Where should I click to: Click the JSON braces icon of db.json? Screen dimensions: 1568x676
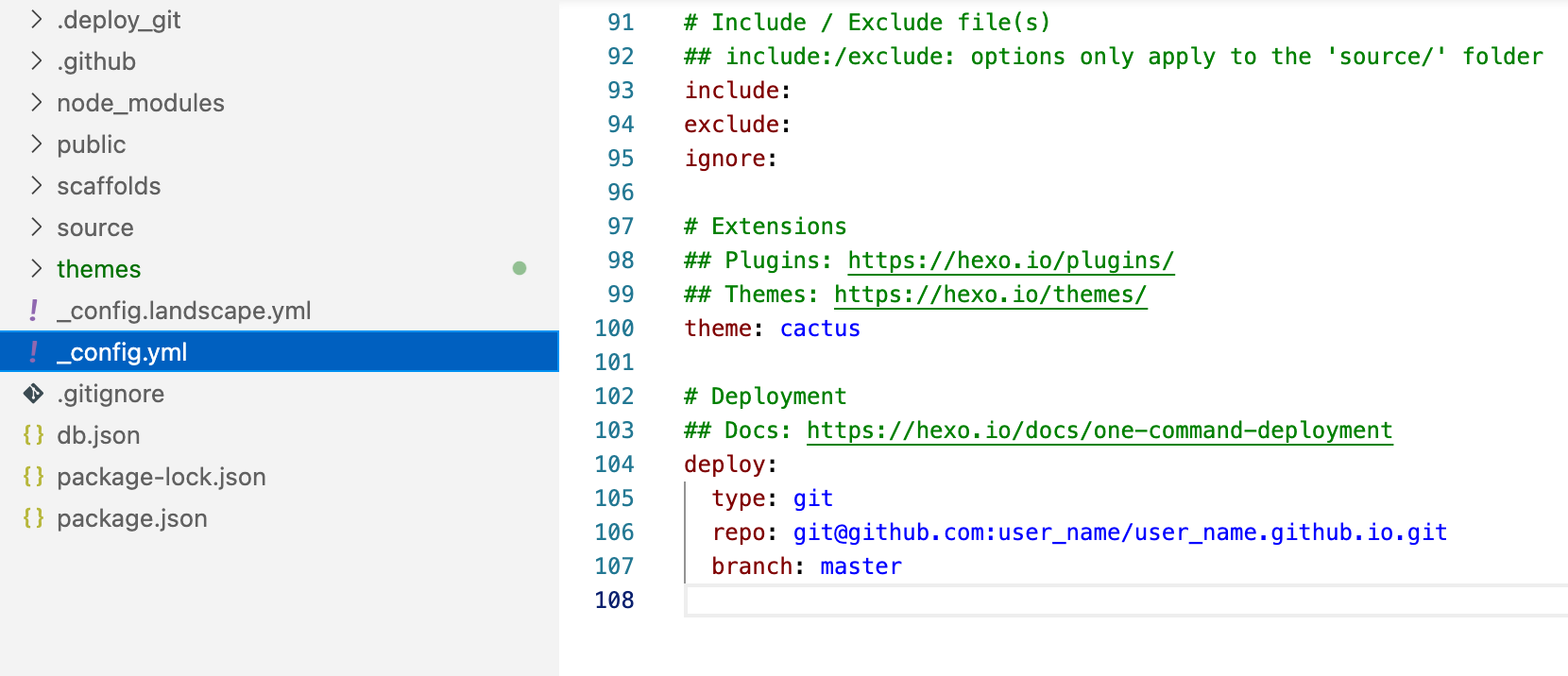tap(34, 435)
